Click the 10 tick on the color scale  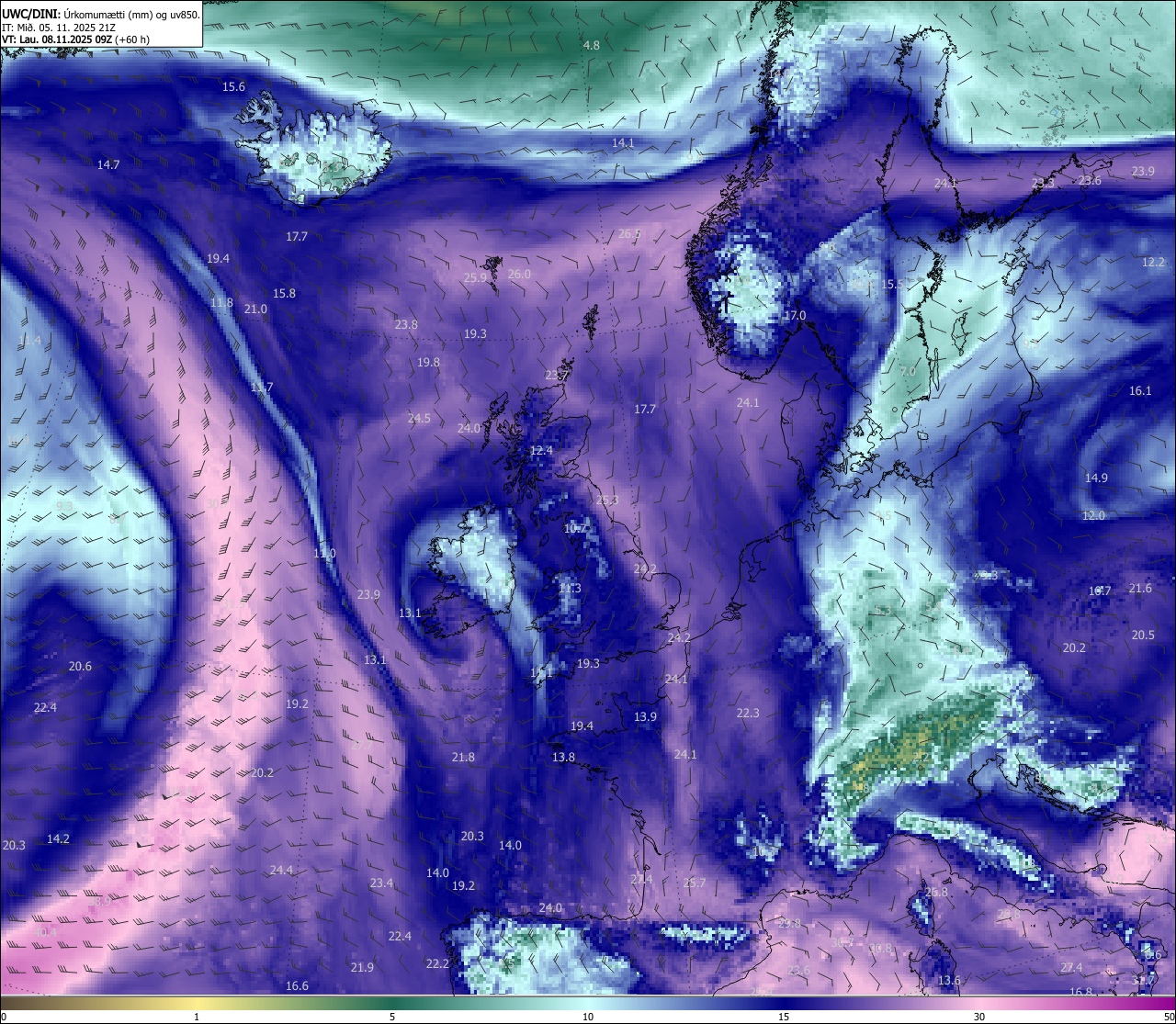click(588, 1017)
